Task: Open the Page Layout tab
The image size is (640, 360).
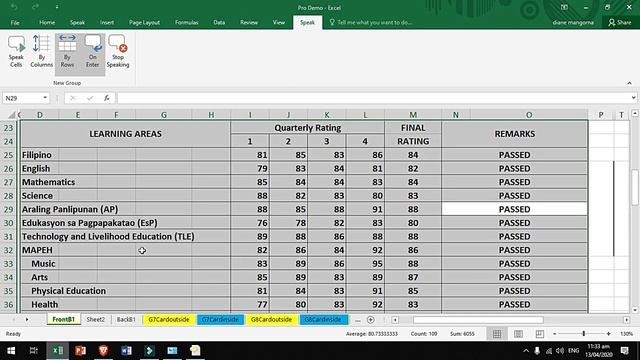Action: pyautogui.click(x=144, y=22)
